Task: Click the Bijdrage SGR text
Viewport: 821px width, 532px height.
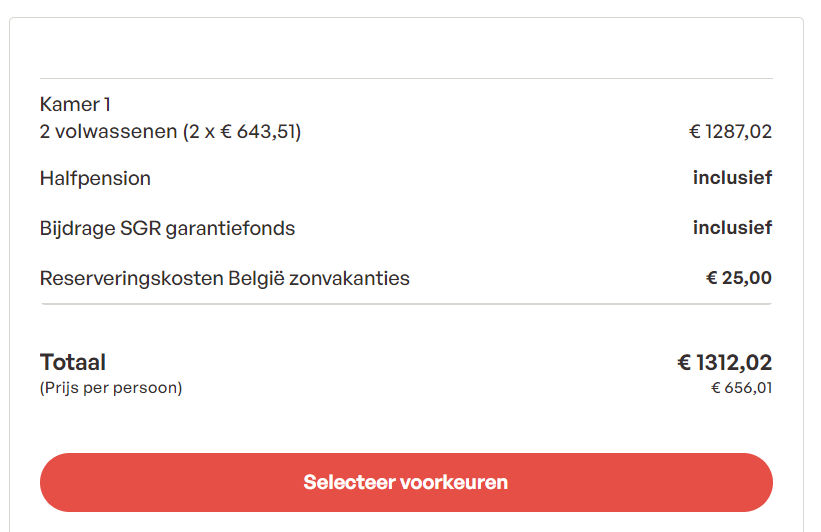Action: pyautogui.click(x=101, y=228)
